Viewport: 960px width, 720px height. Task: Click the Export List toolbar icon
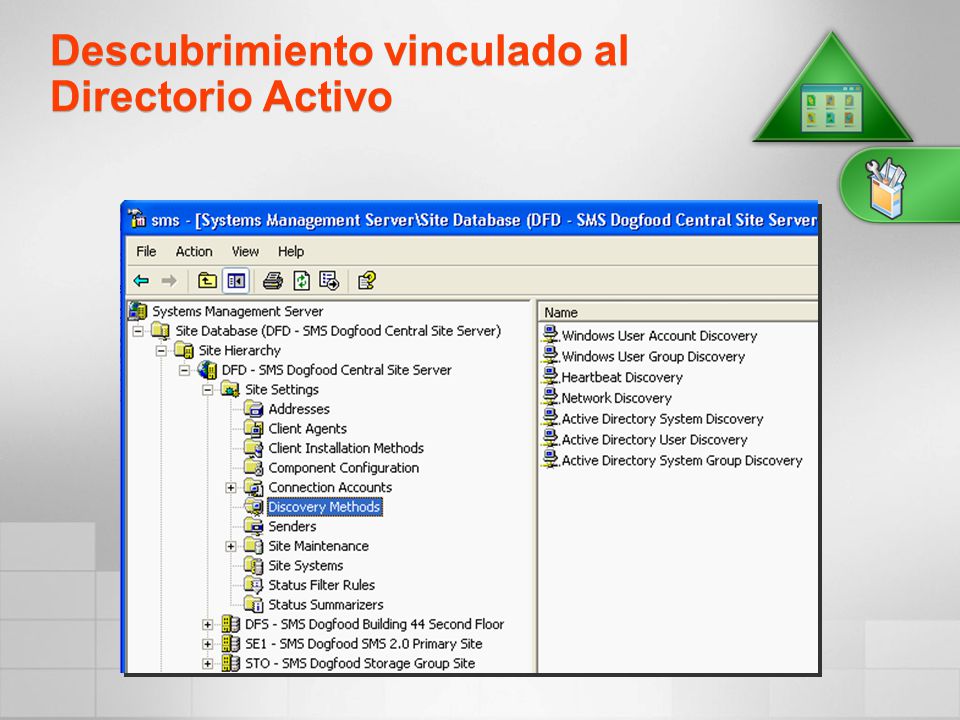329,281
